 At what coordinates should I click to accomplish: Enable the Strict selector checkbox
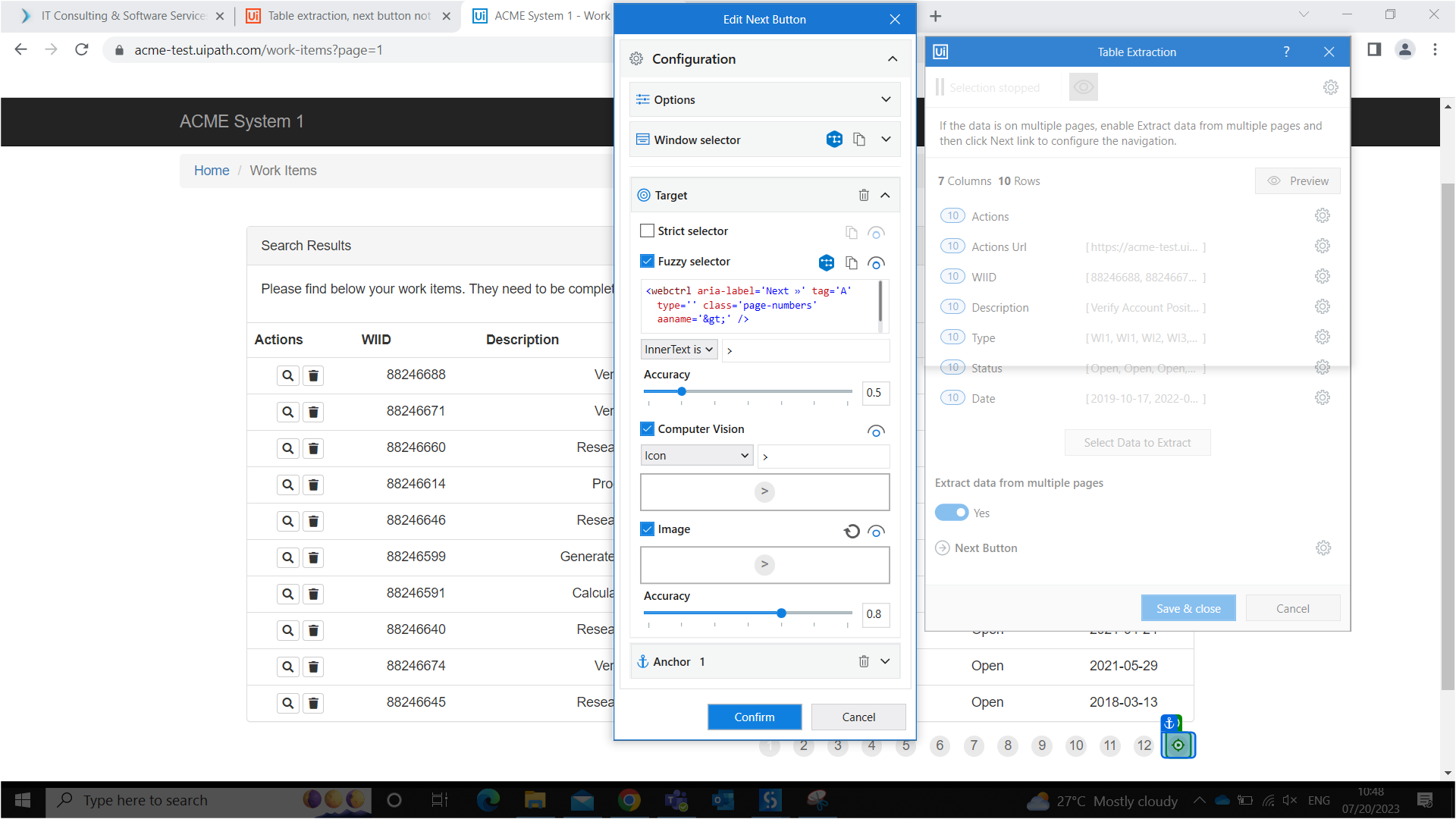coord(647,231)
